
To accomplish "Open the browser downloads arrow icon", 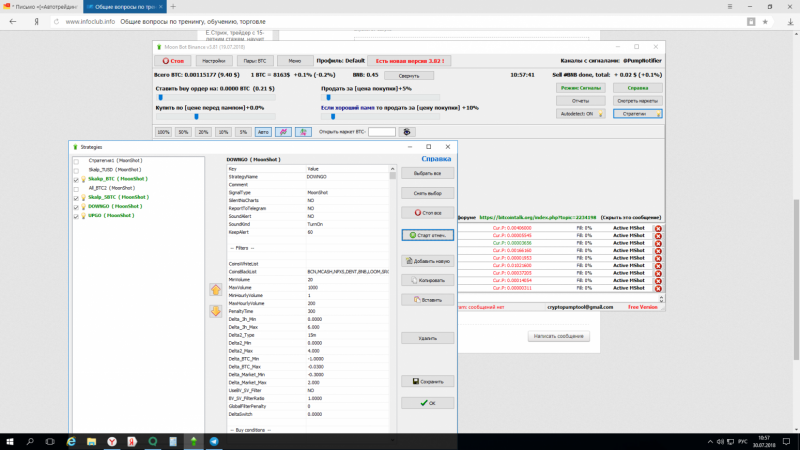I will click(x=790, y=21).
